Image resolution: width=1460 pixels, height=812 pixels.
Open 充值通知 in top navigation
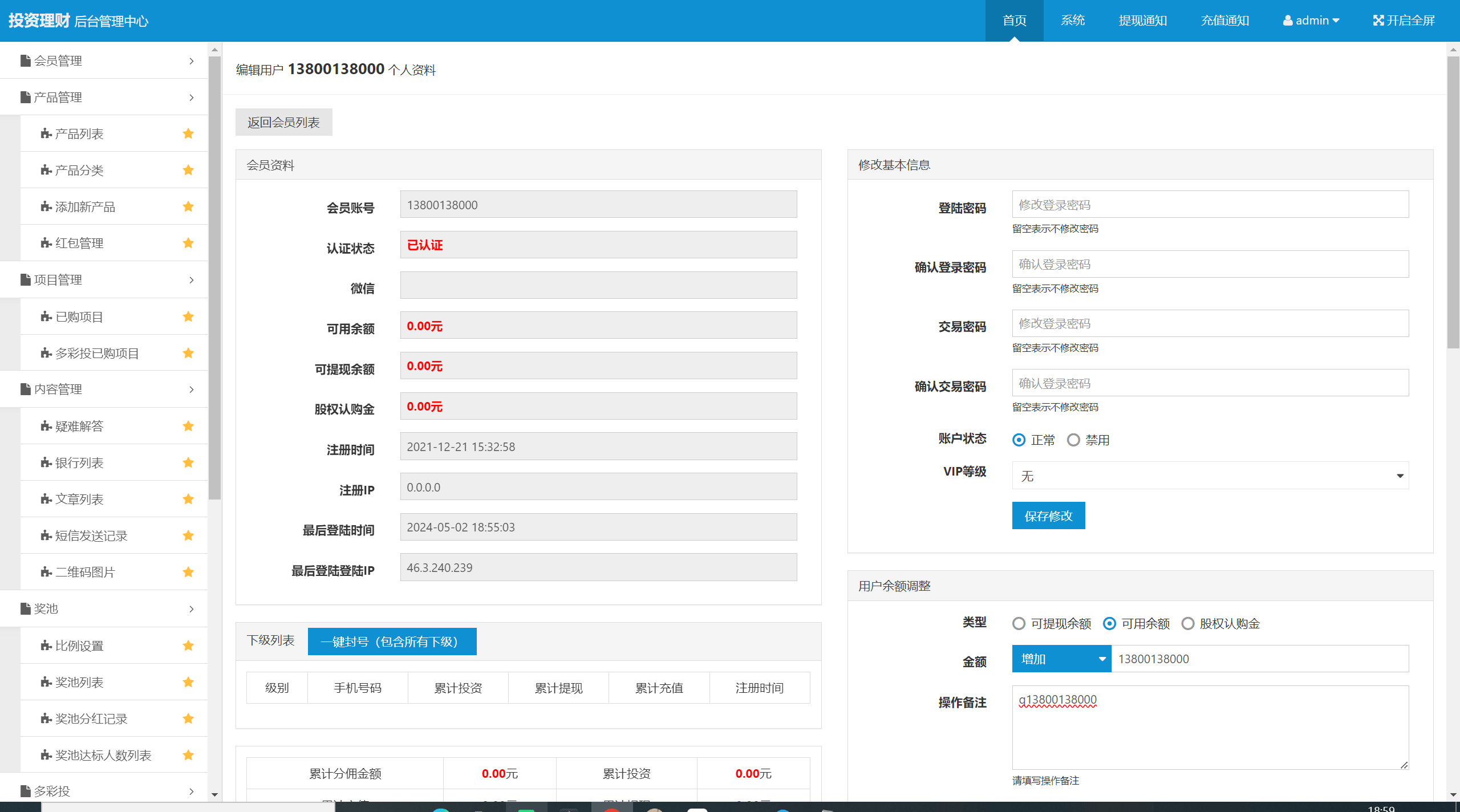click(x=1225, y=21)
